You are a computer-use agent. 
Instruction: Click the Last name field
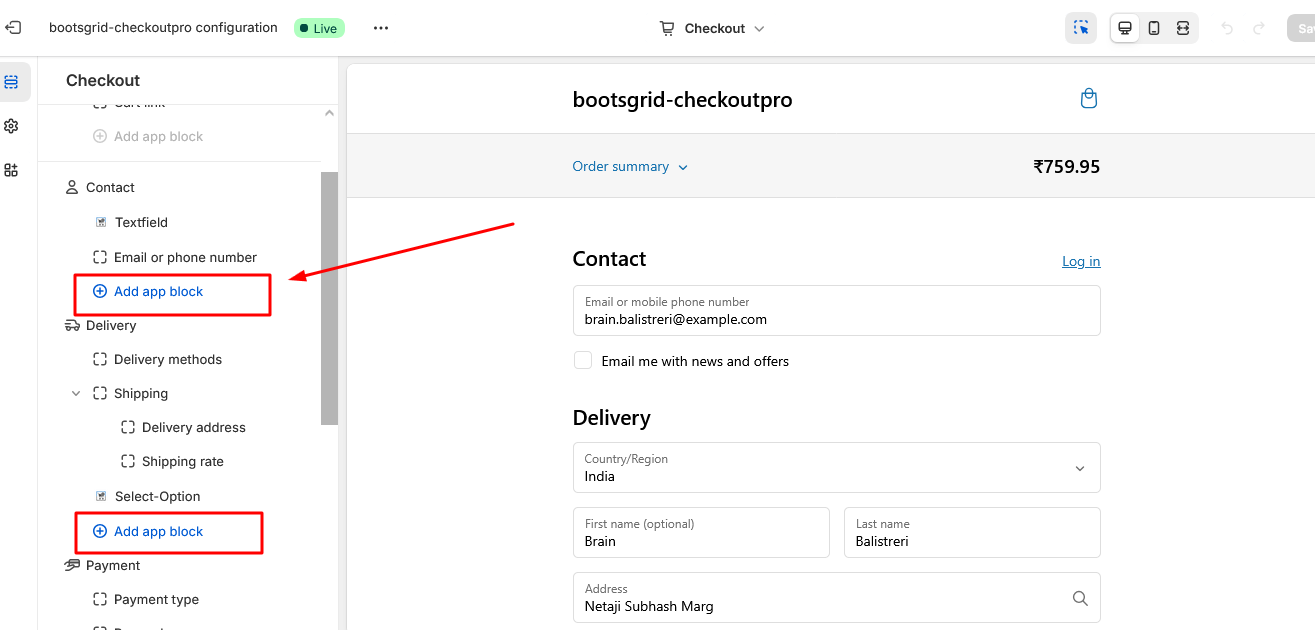(972, 532)
